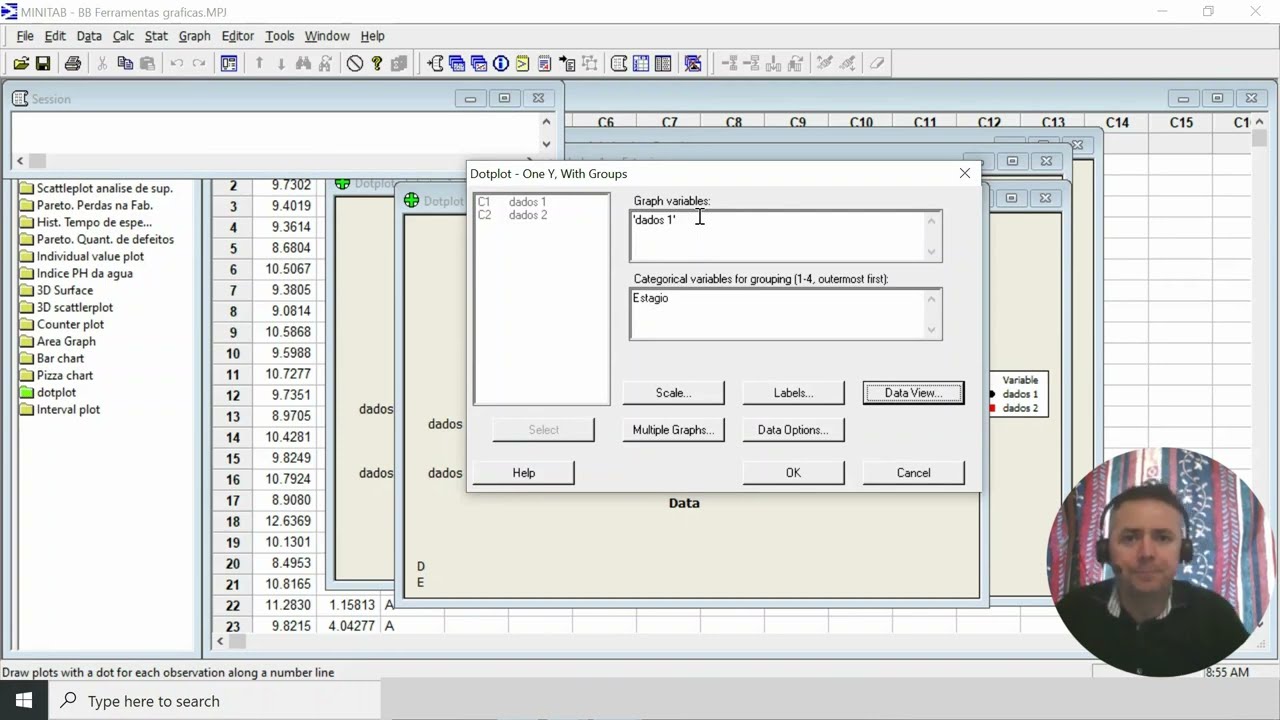Viewport: 1280px width, 720px height.
Task: Open Help via the question mark icon
Action: 377,63
